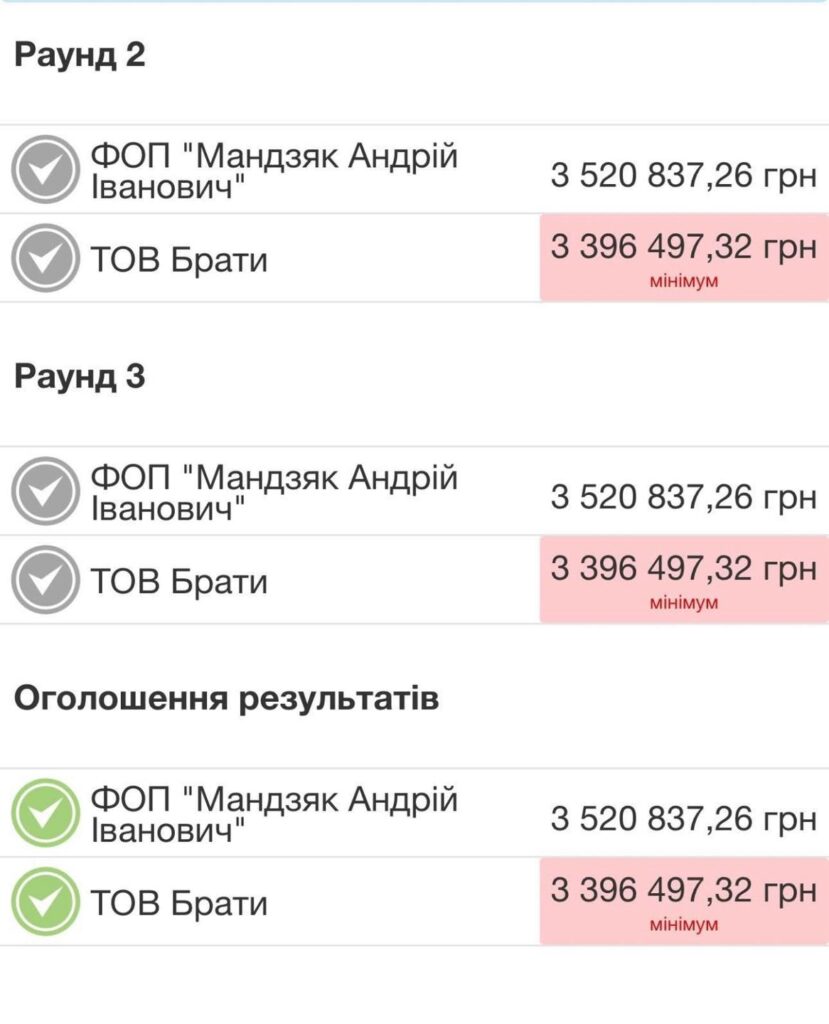829x1024 pixels.
Task: Click pink minimum bid cell in Раунд 3
Action: 684,579
